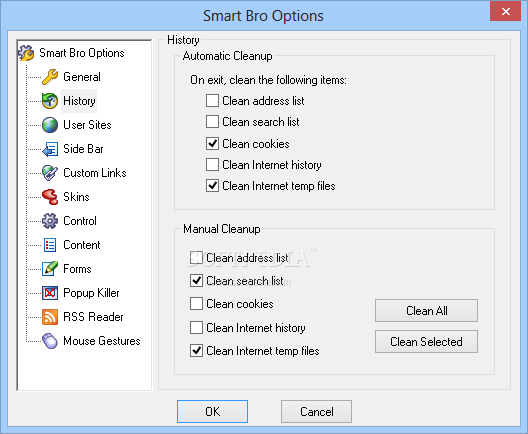528x434 pixels.
Task: Click the Side Bar arrow icon
Action: pyautogui.click(x=50, y=149)
